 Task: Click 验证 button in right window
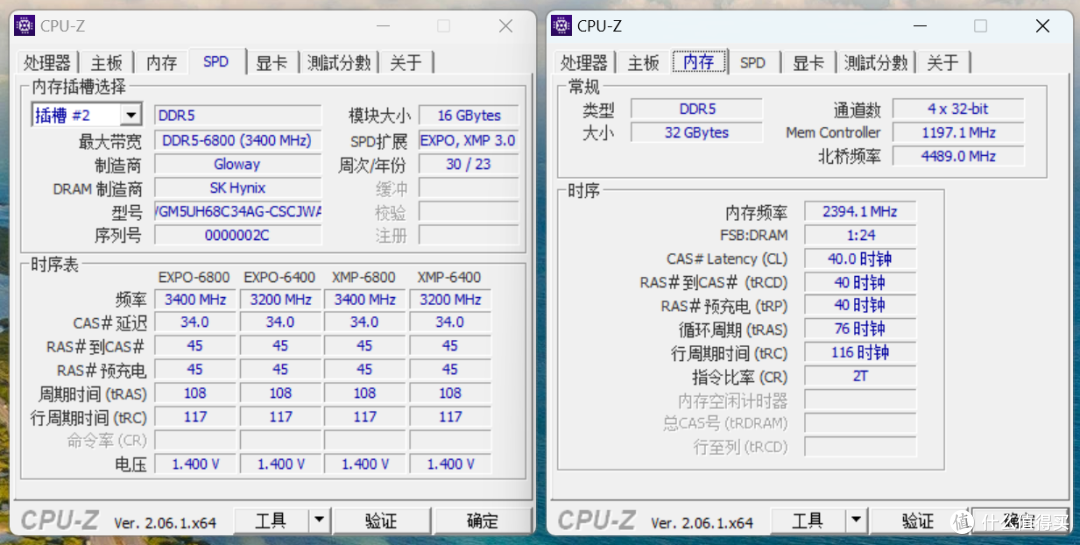(x=918, y=520)
